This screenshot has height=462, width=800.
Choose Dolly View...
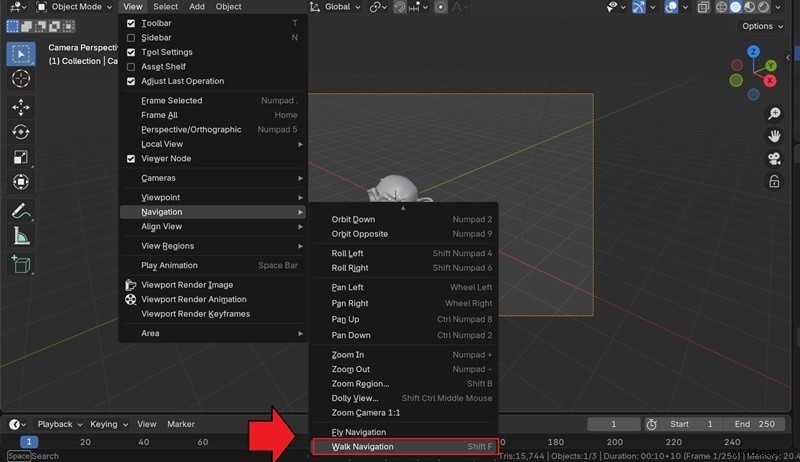(x=405, y=398)
